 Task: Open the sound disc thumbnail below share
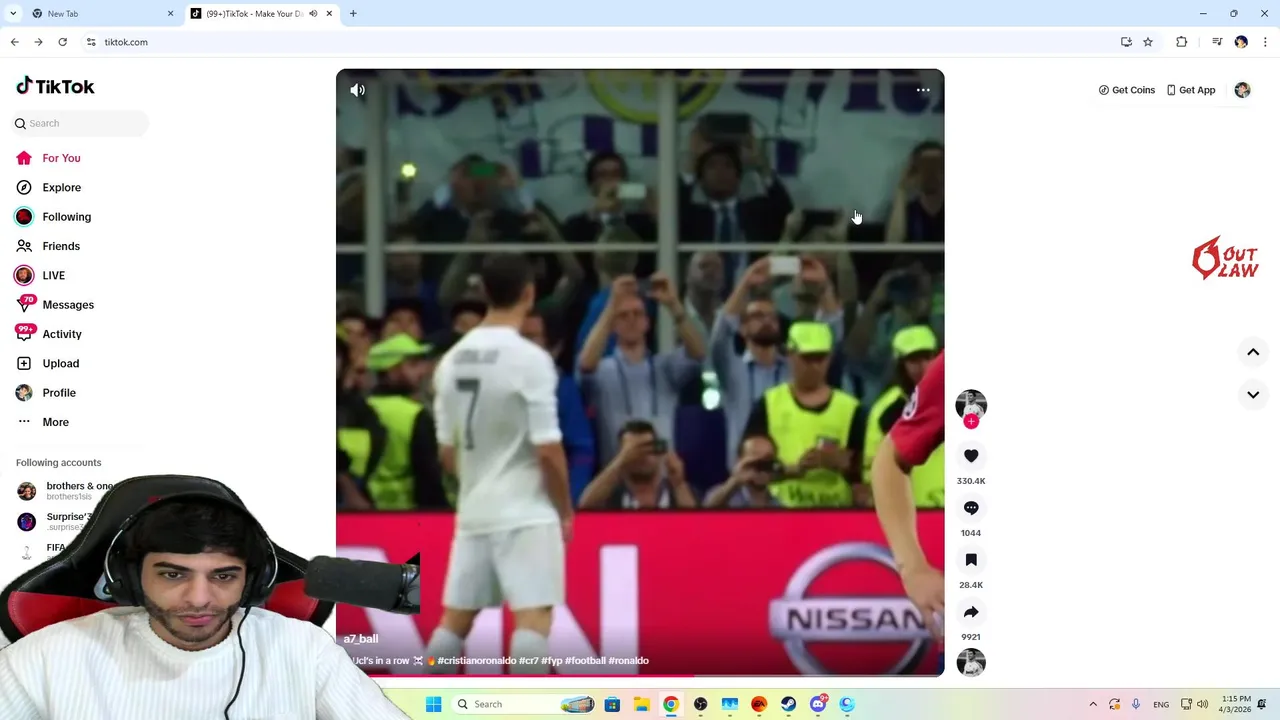[x=971, y=662]
